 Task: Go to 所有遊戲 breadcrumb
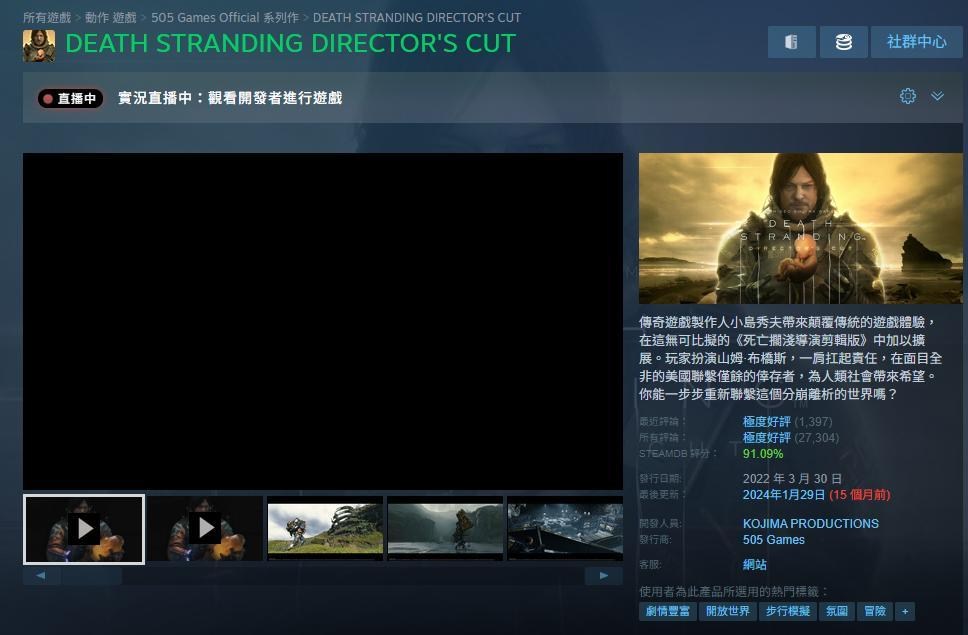(x=47, y=17)
